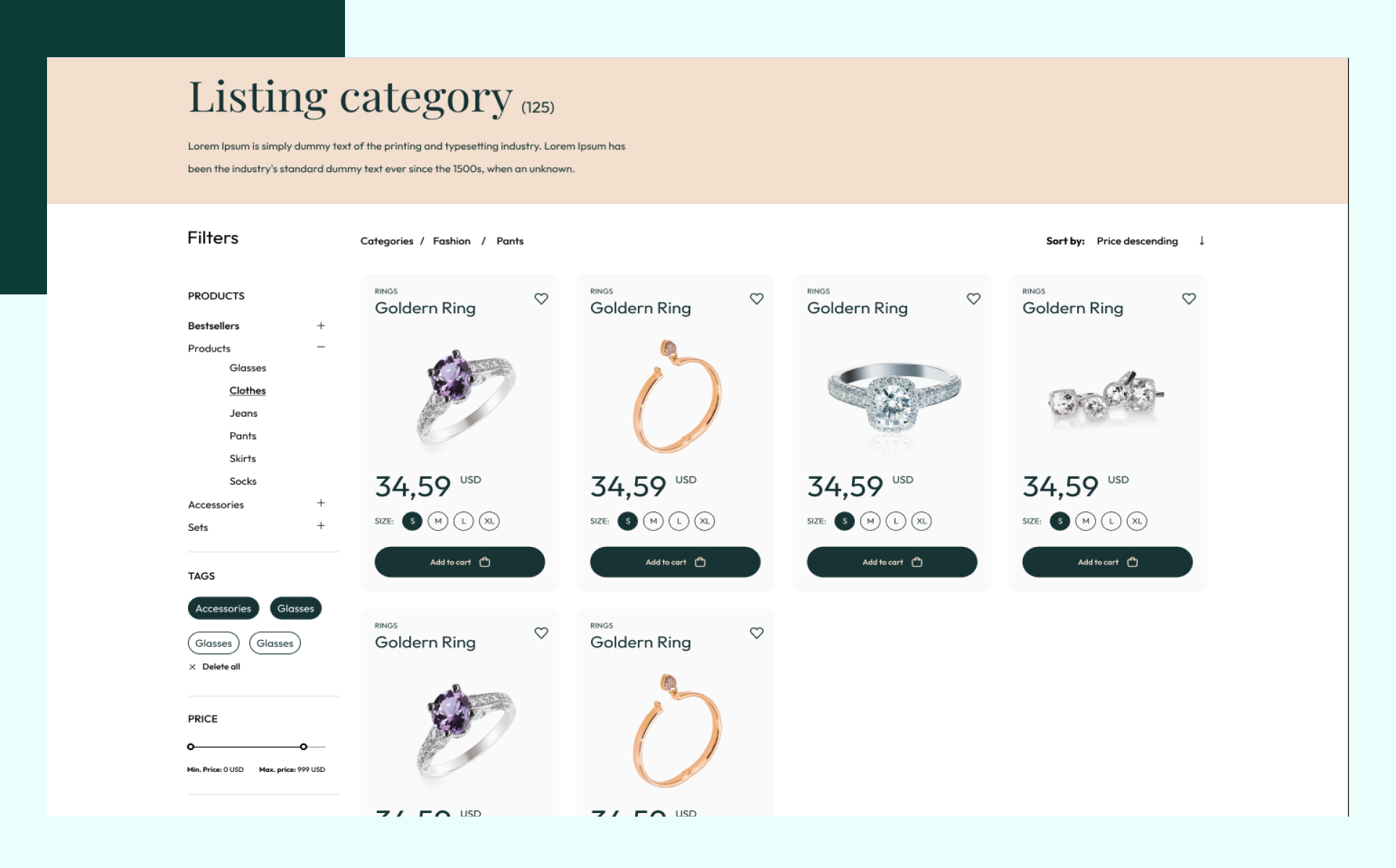Click the sort direction arrow icon
The image size is (1396, 868).
point(1201,241)
